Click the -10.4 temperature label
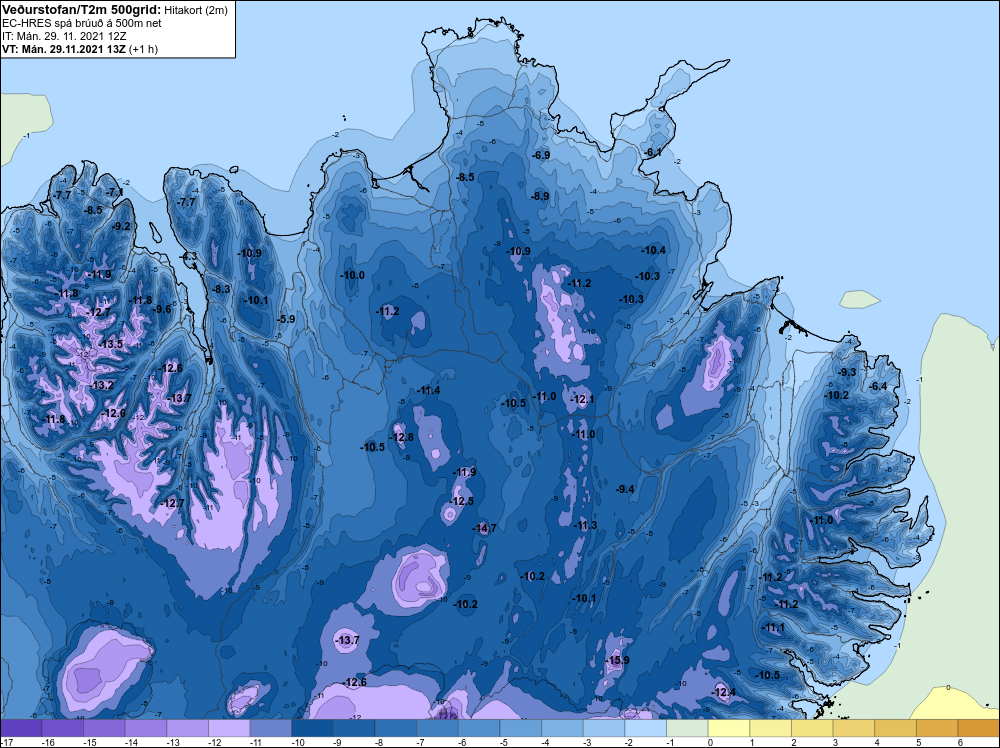 pos(654,251)
